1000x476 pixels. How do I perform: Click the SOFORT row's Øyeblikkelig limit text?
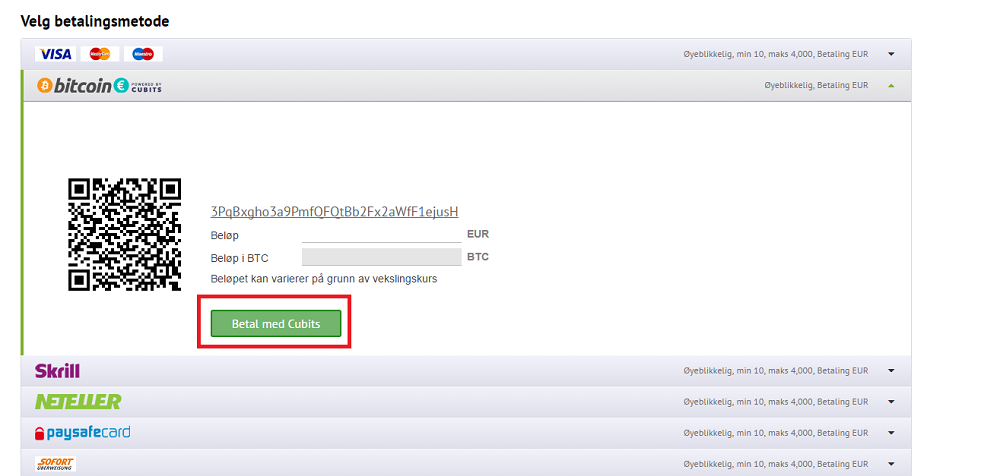776,464
